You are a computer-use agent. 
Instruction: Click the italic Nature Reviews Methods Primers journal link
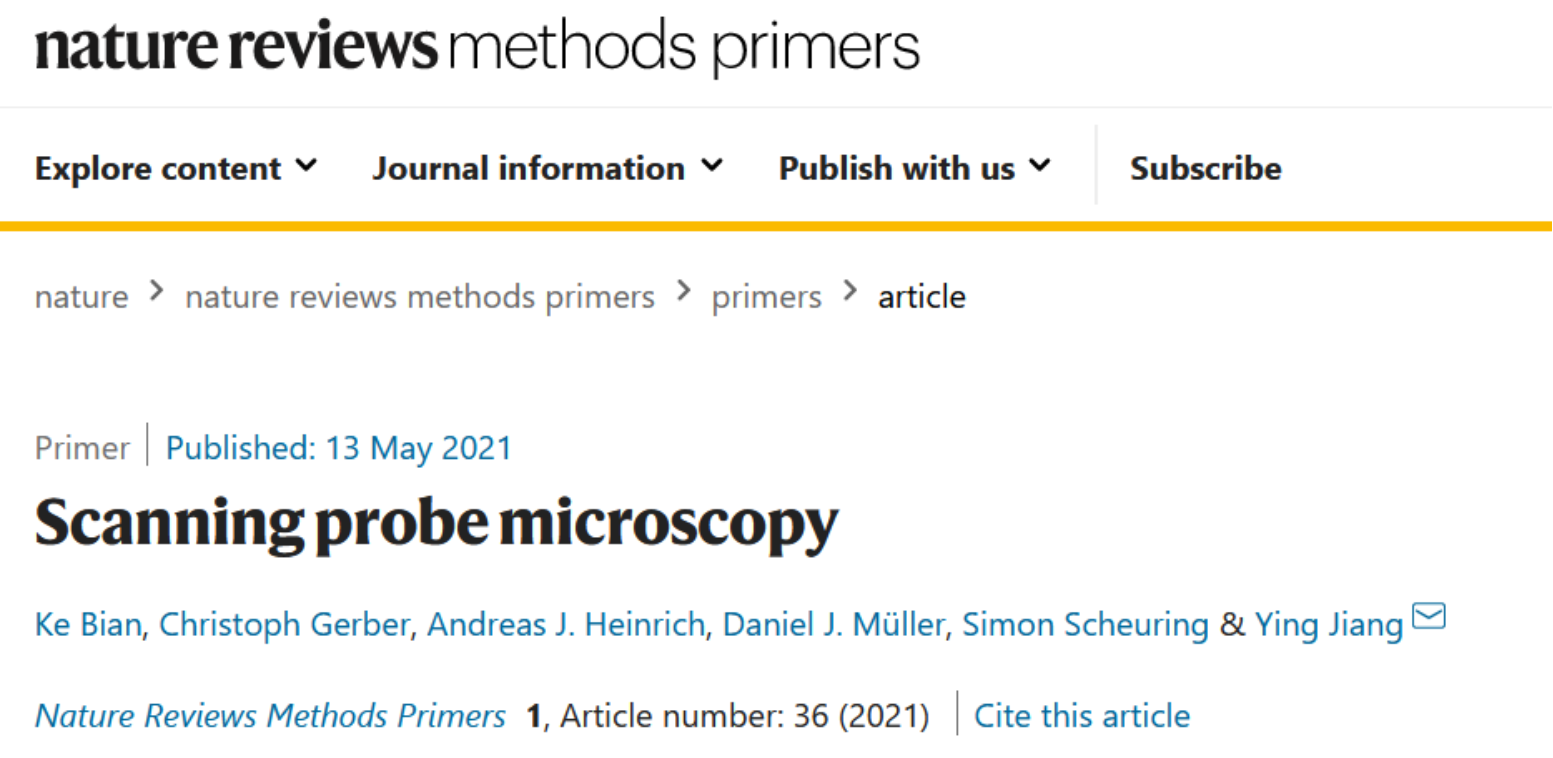pos(270,716)
